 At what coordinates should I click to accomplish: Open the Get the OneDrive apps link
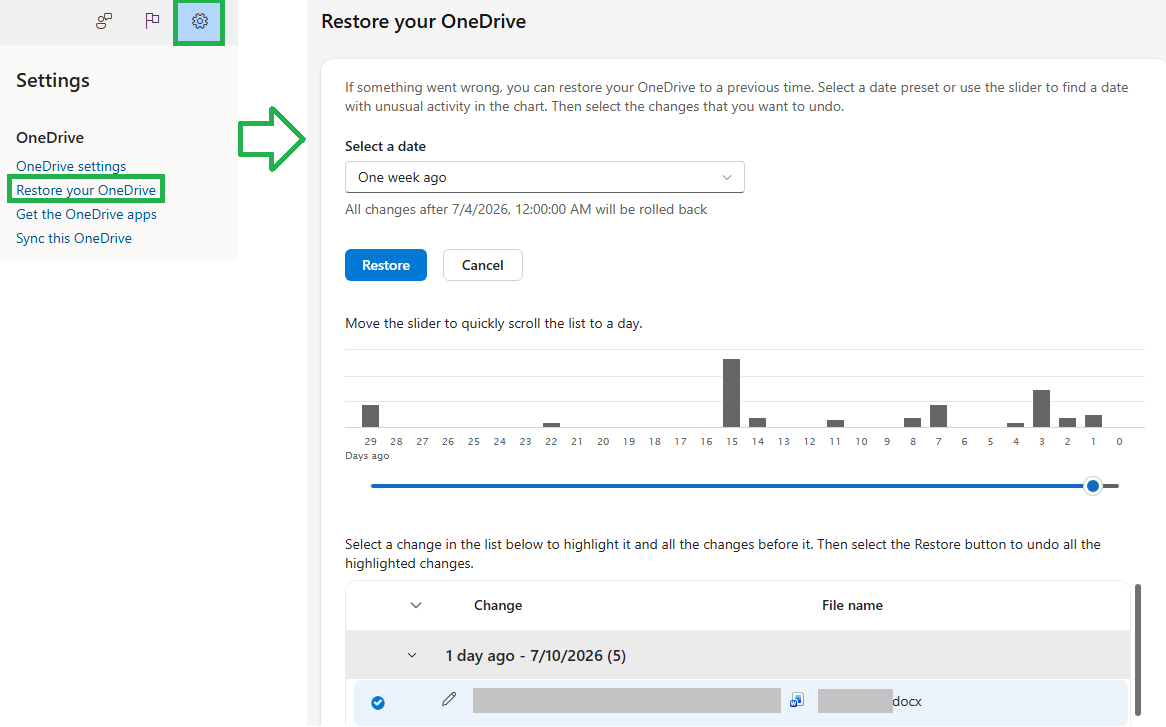click(x=86, y=214)
